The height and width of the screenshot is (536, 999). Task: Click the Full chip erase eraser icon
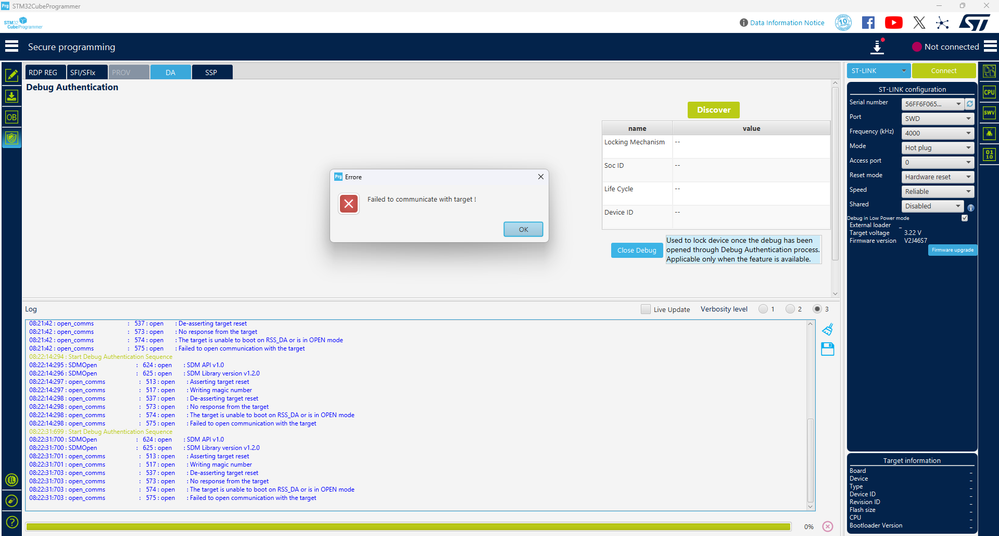tap(11, 501)
